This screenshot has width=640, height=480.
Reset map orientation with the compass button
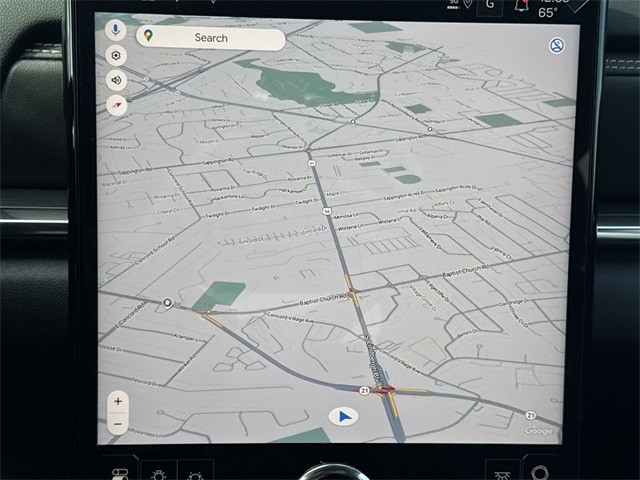(x=117, y=104)
